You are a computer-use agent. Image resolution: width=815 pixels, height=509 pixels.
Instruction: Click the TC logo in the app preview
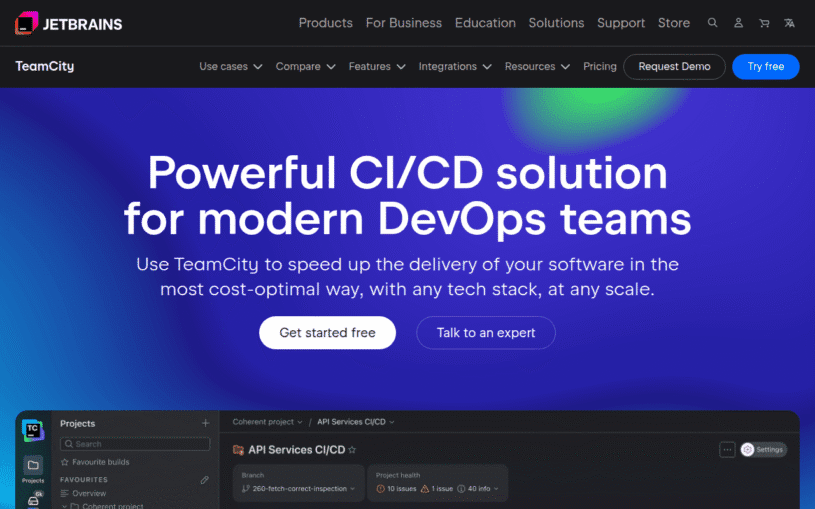click(x=33, y=430)
